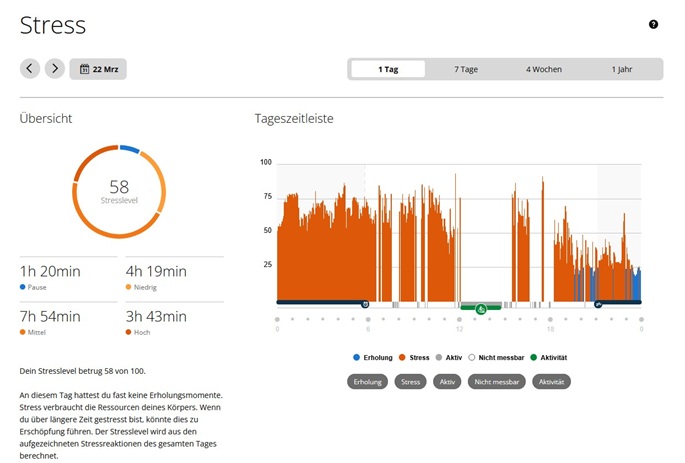
Task: Switch to the 4 Wochen view
Action: pyautogui.click(x=544, y=70)
